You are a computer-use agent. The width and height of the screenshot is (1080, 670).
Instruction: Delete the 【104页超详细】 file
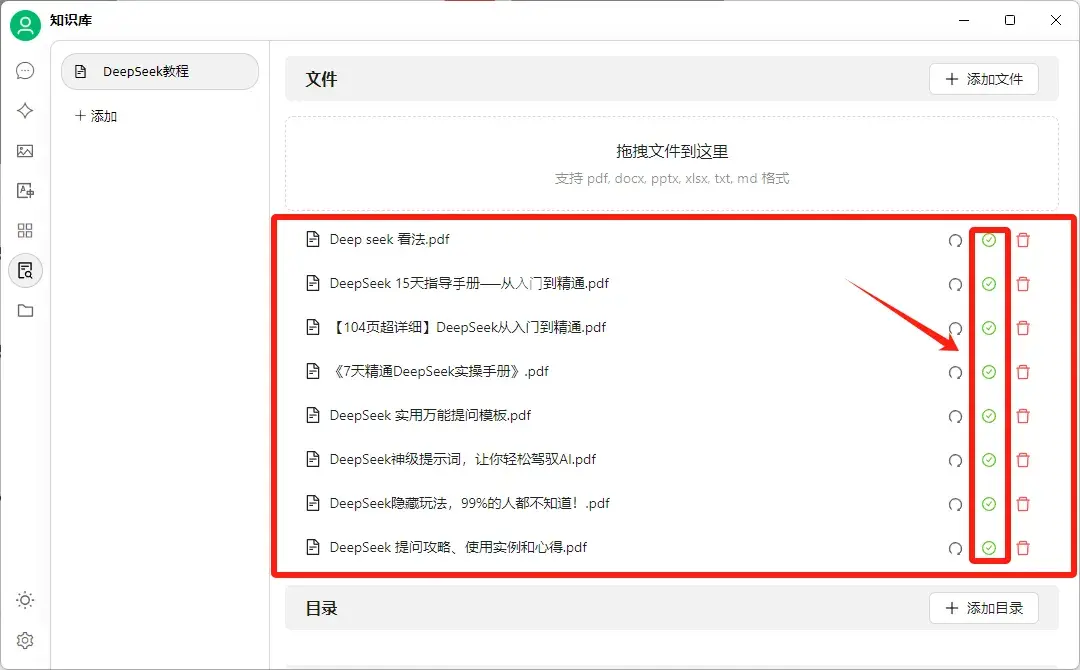click(x=1024, y=328)
